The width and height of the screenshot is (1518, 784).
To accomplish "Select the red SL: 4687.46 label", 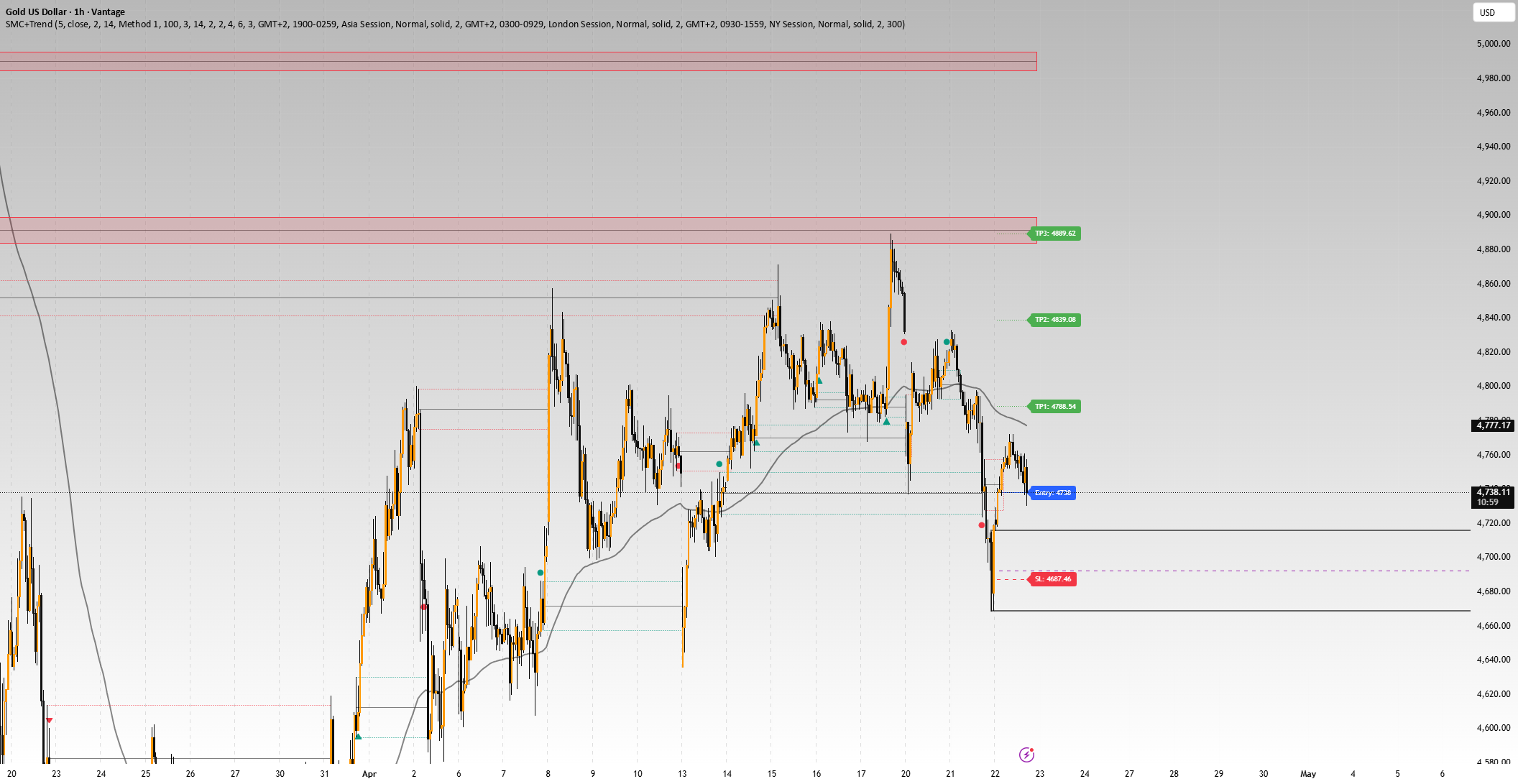I will tap(1052, 579).
